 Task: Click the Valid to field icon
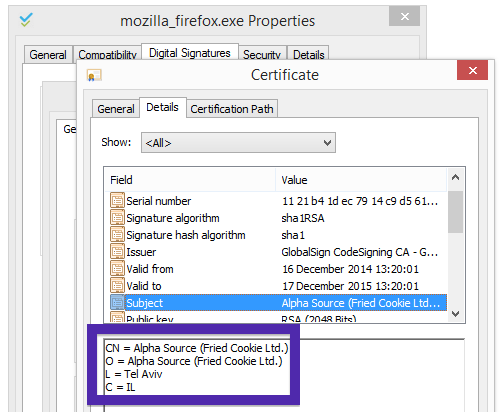tap(117, 286)
